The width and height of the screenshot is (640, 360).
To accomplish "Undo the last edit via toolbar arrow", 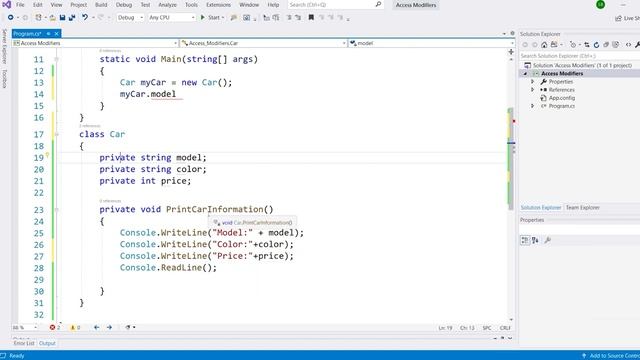I will tap(84, 18).
